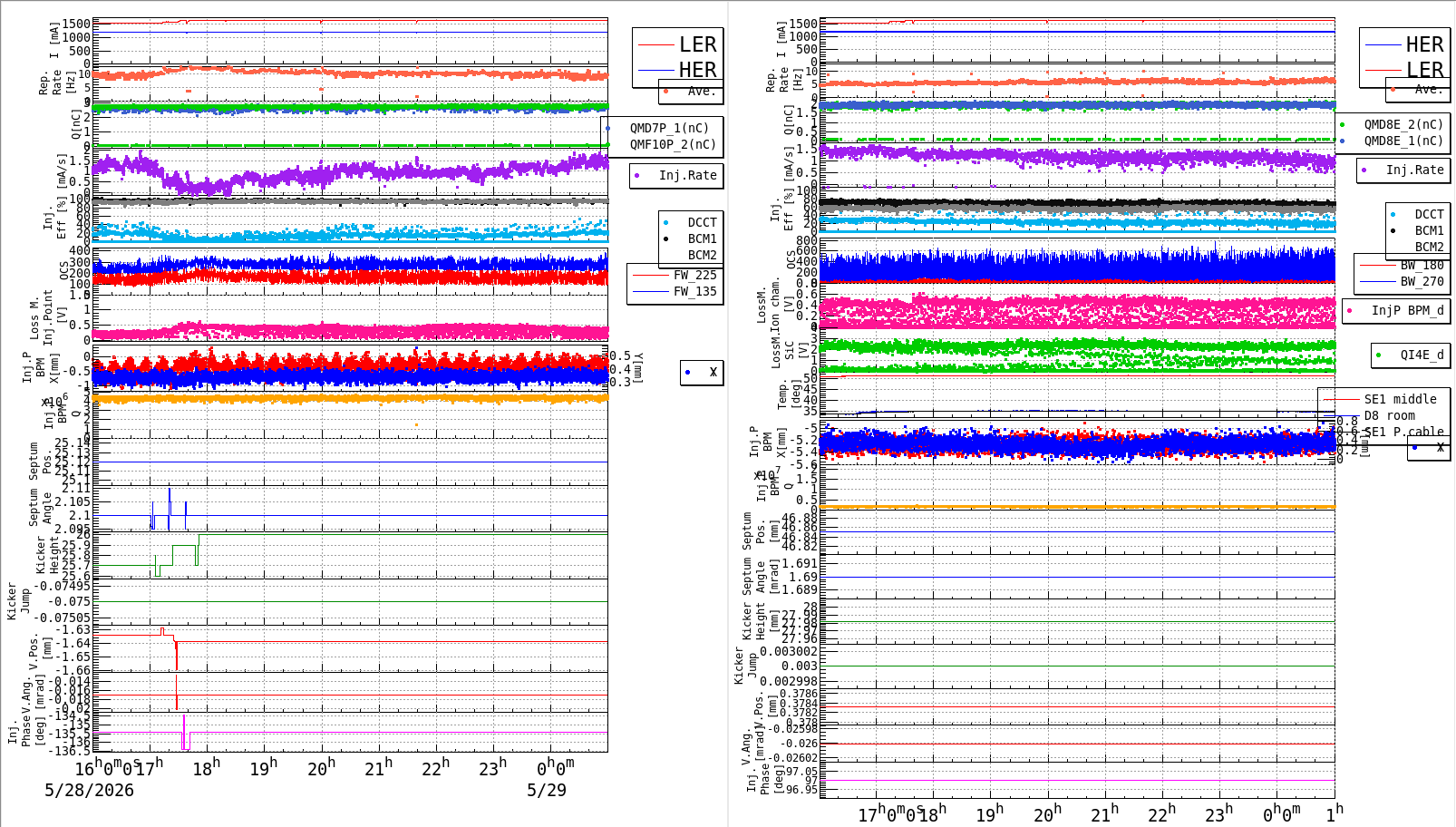Click the QMF10P_2(nC) legend label
Image resolution: width=1456 pixels, height=827 pixels.
(x=673, y=144)
